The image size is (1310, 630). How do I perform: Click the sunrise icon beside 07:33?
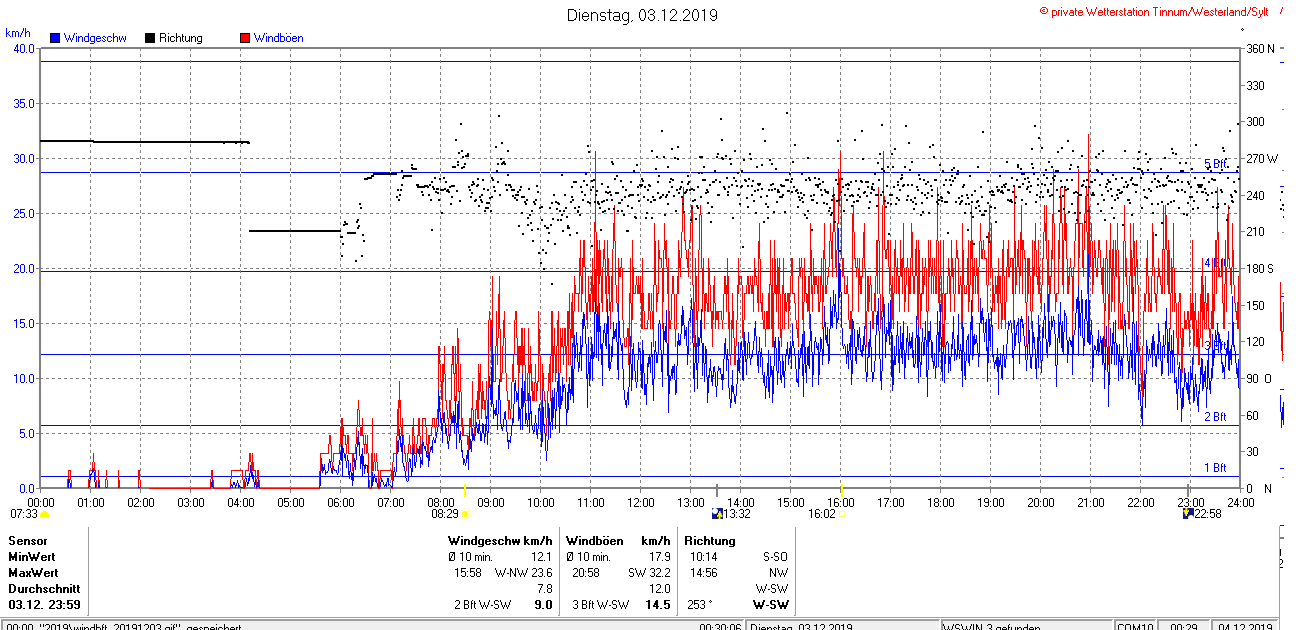(44, 514)
